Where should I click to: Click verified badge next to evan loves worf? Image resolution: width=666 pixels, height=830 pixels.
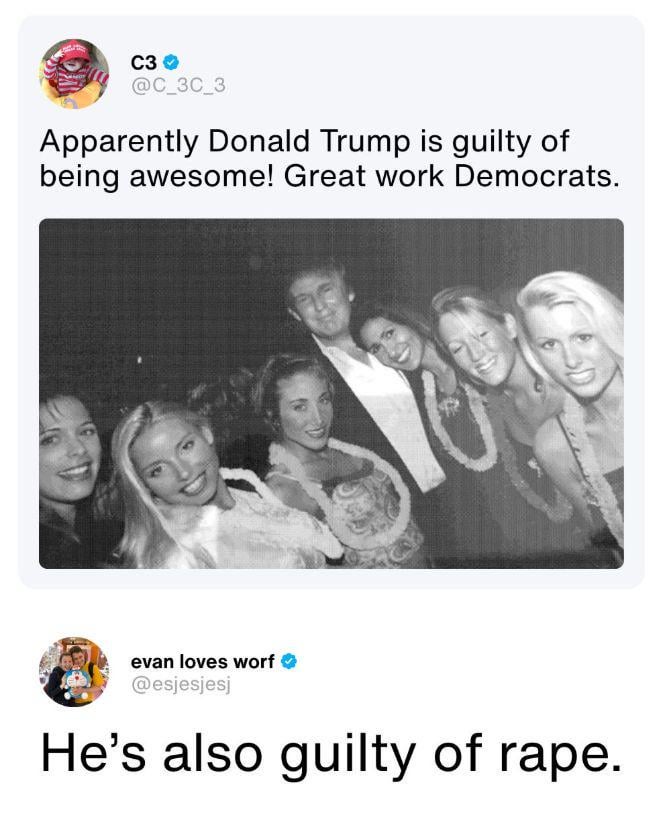(x=290, y=662)
